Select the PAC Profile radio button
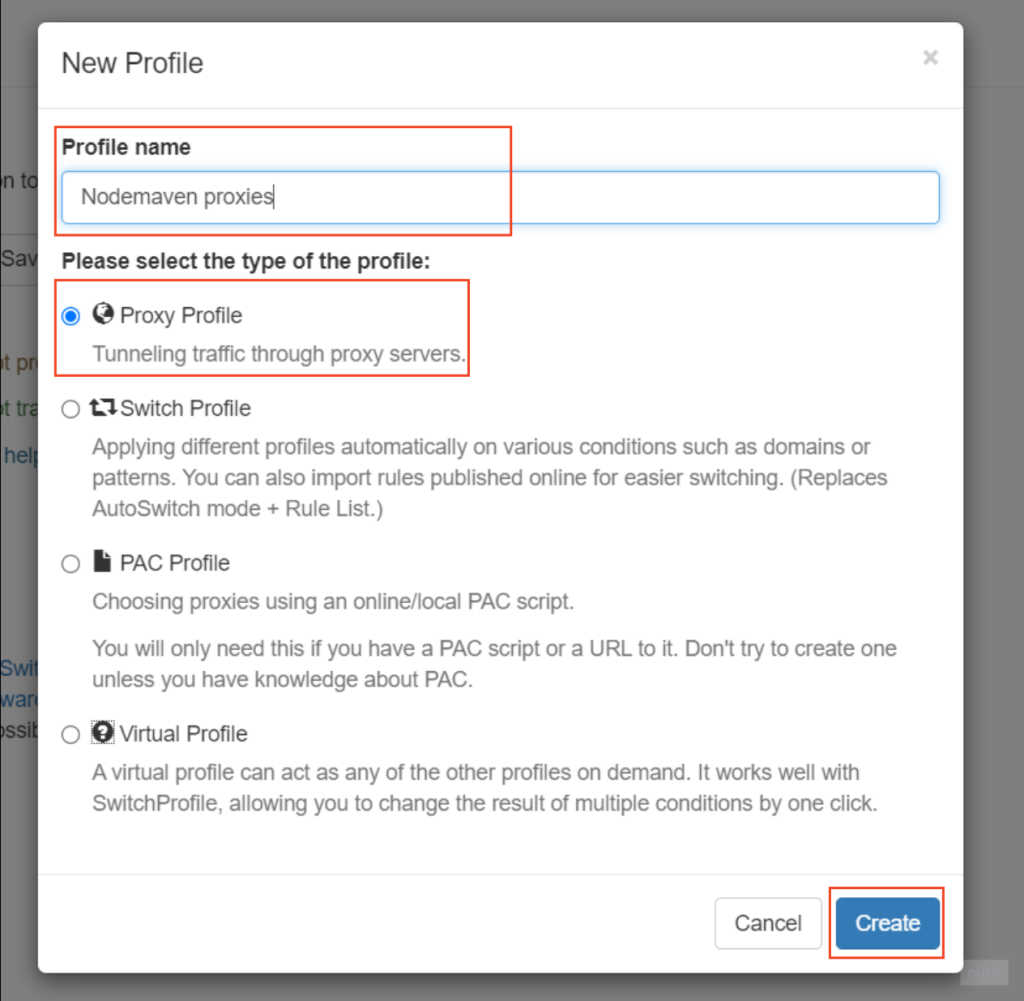 point(70,563)
